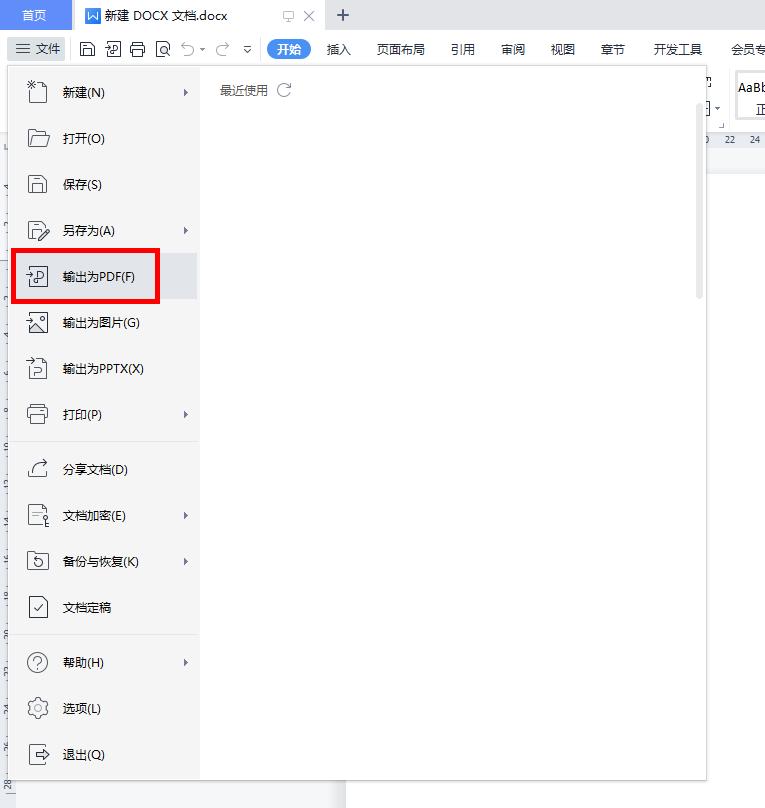Click the recent files panel scrollbar

(x=699, y=201)
